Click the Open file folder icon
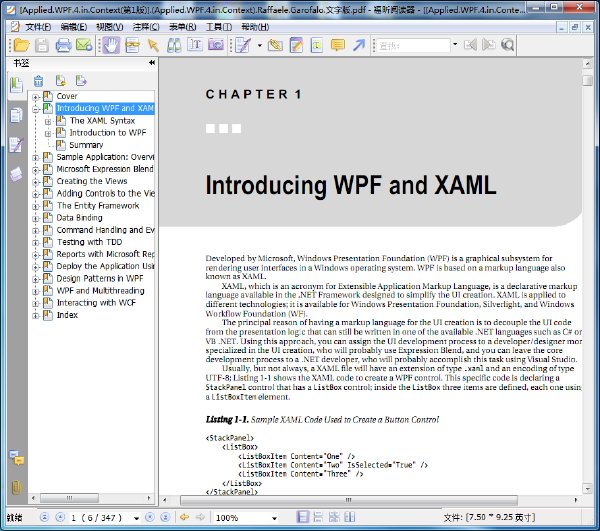Screen dimensions: 600x531 (21, 45)
